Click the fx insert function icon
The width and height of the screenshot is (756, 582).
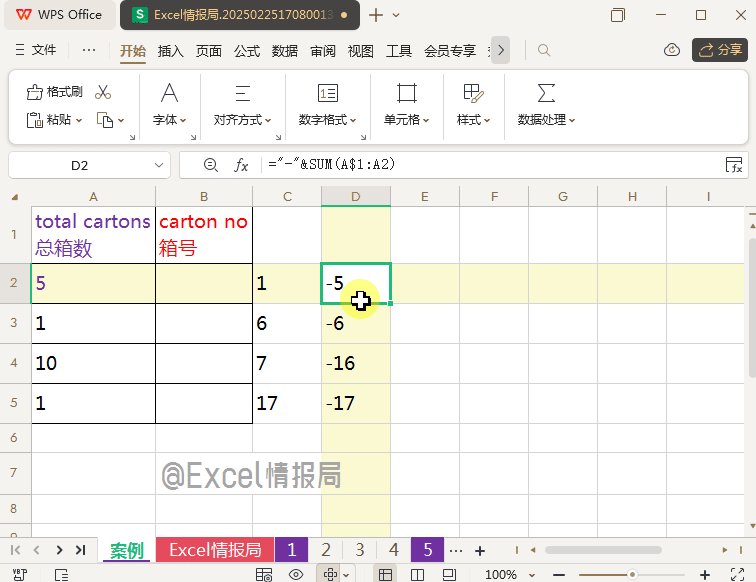(x=241, y=165)
